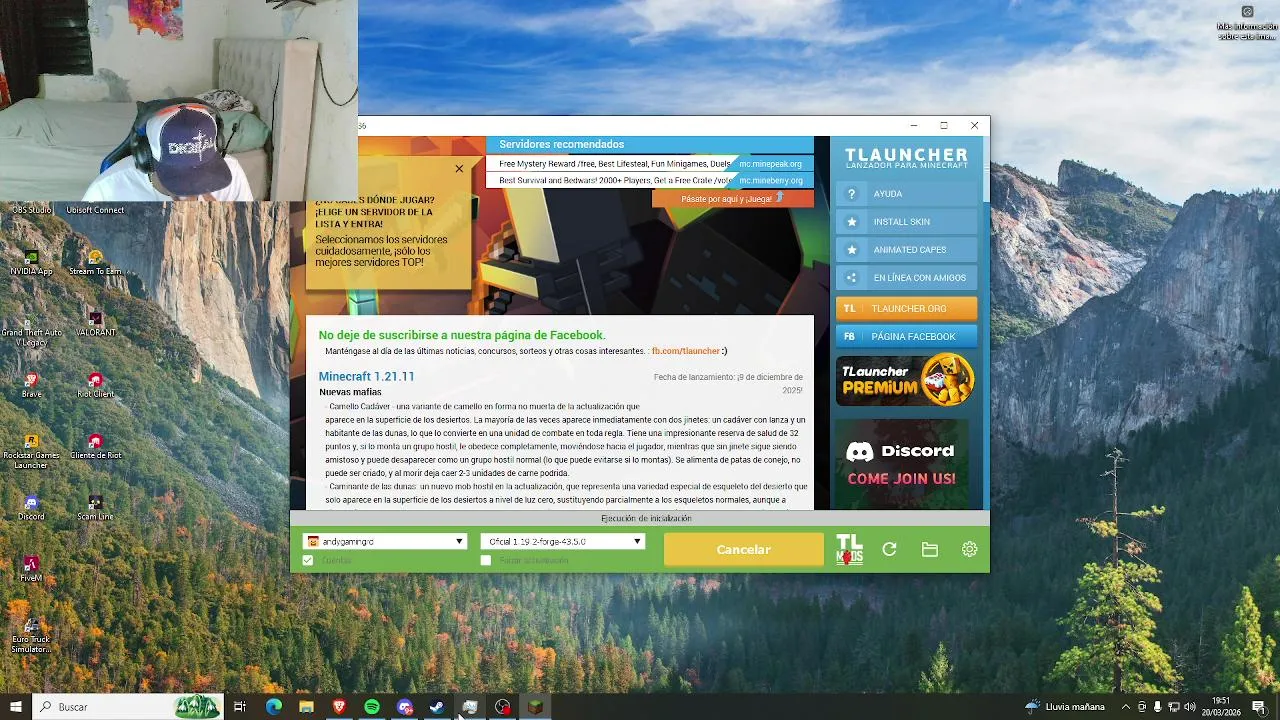Open Microsoft Edge from the taskbar
Screen dimensions: 1280x720
click(x=273, y=707)
